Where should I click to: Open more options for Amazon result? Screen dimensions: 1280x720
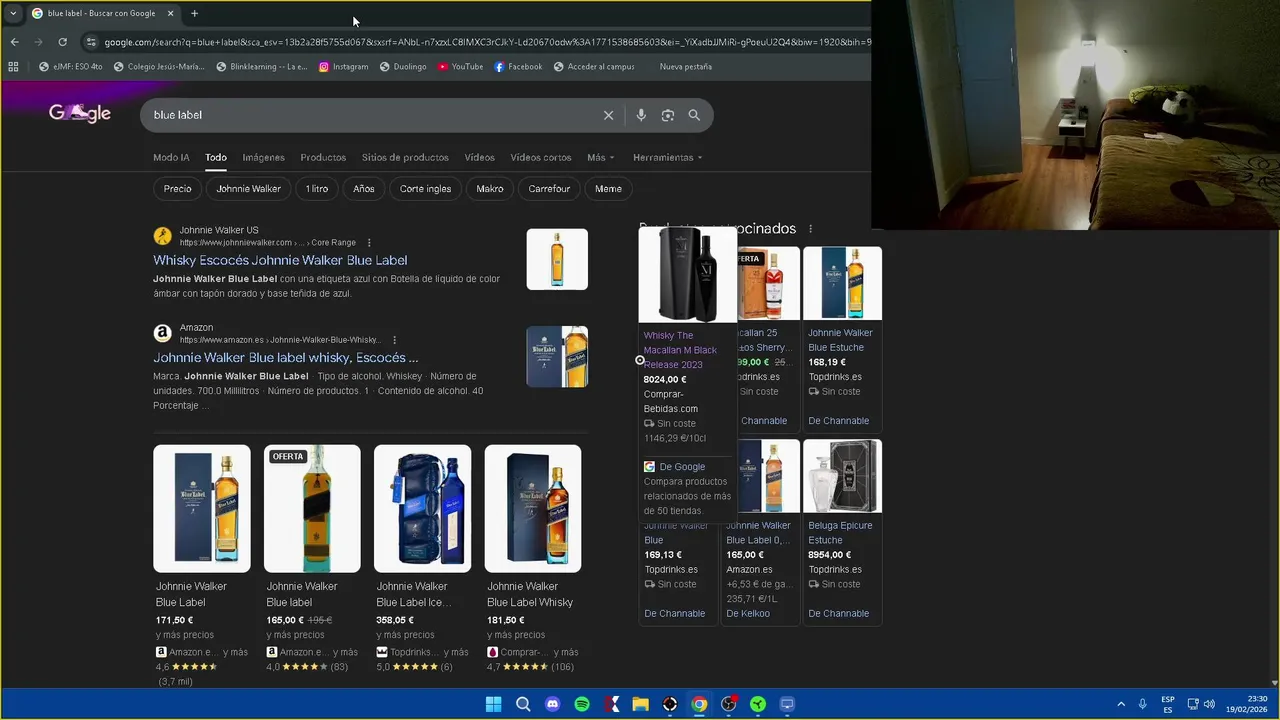394,340
